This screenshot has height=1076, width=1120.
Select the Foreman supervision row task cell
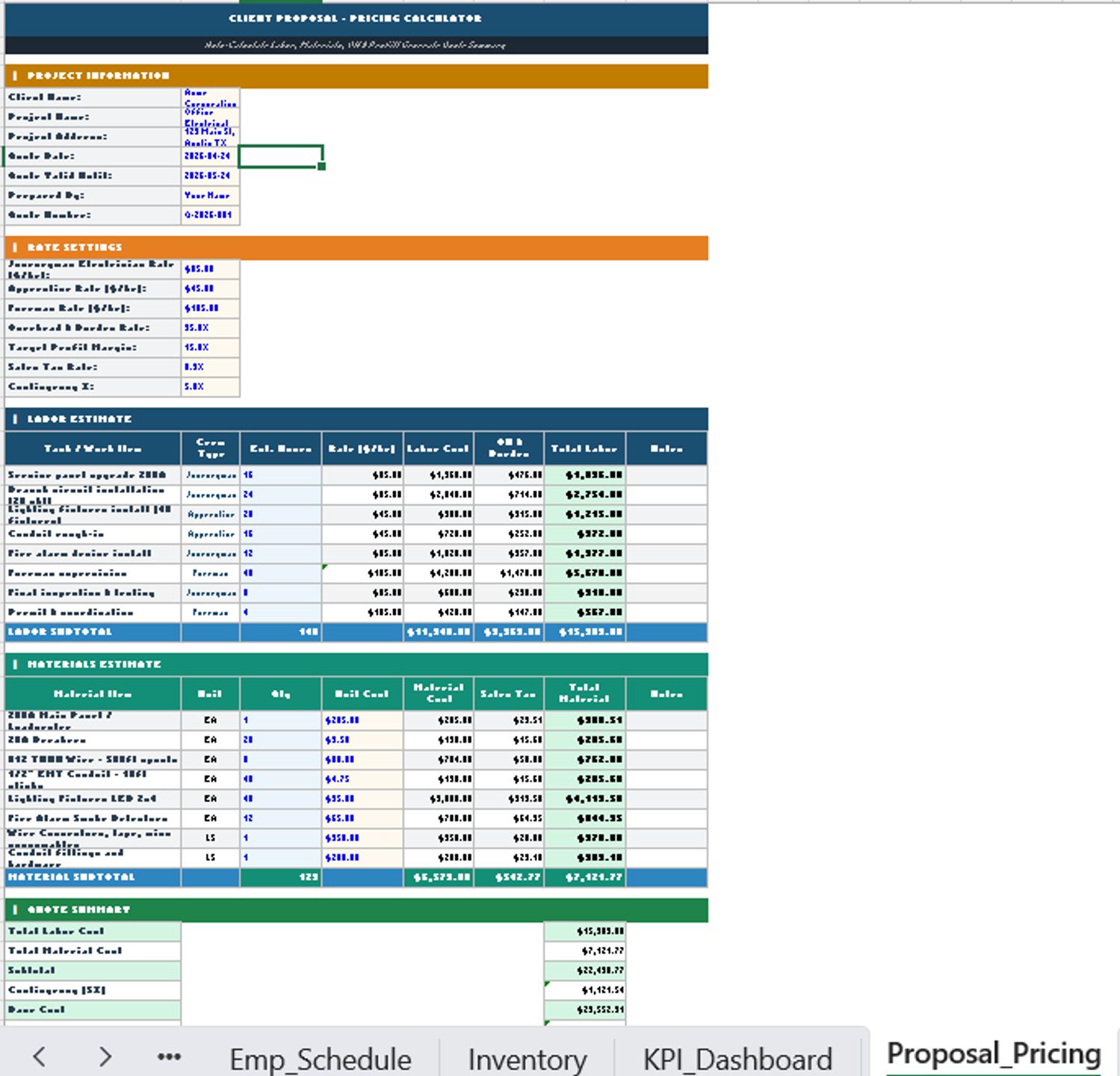click(x=93, y=573)
